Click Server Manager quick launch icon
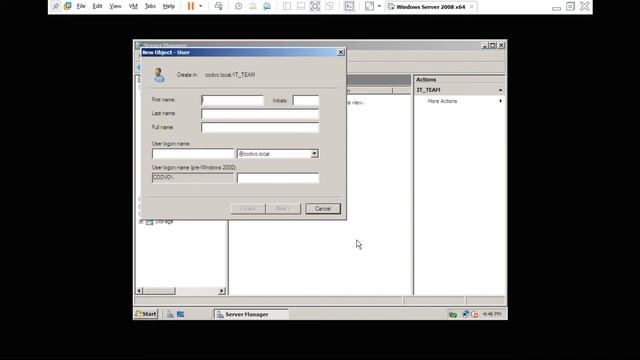The width and height of the screenshot is (640, 360). pyautogui.click(x=170, y=314)
